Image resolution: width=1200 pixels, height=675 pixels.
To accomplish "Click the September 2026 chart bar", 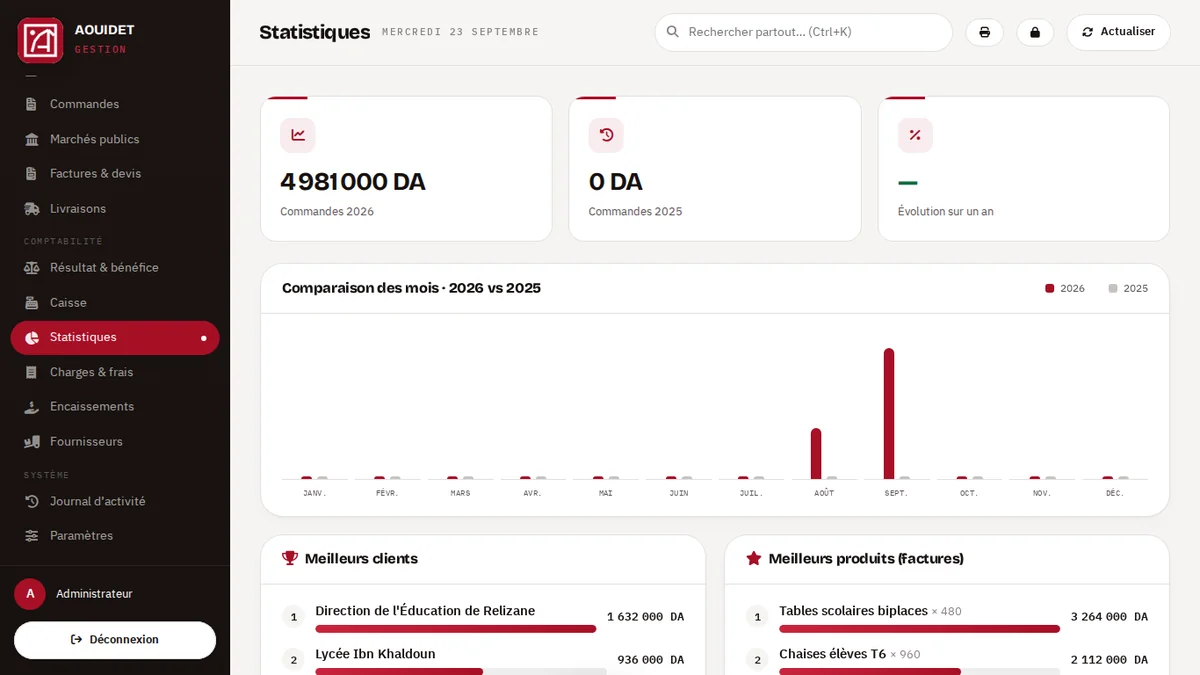I will (889, 414).
